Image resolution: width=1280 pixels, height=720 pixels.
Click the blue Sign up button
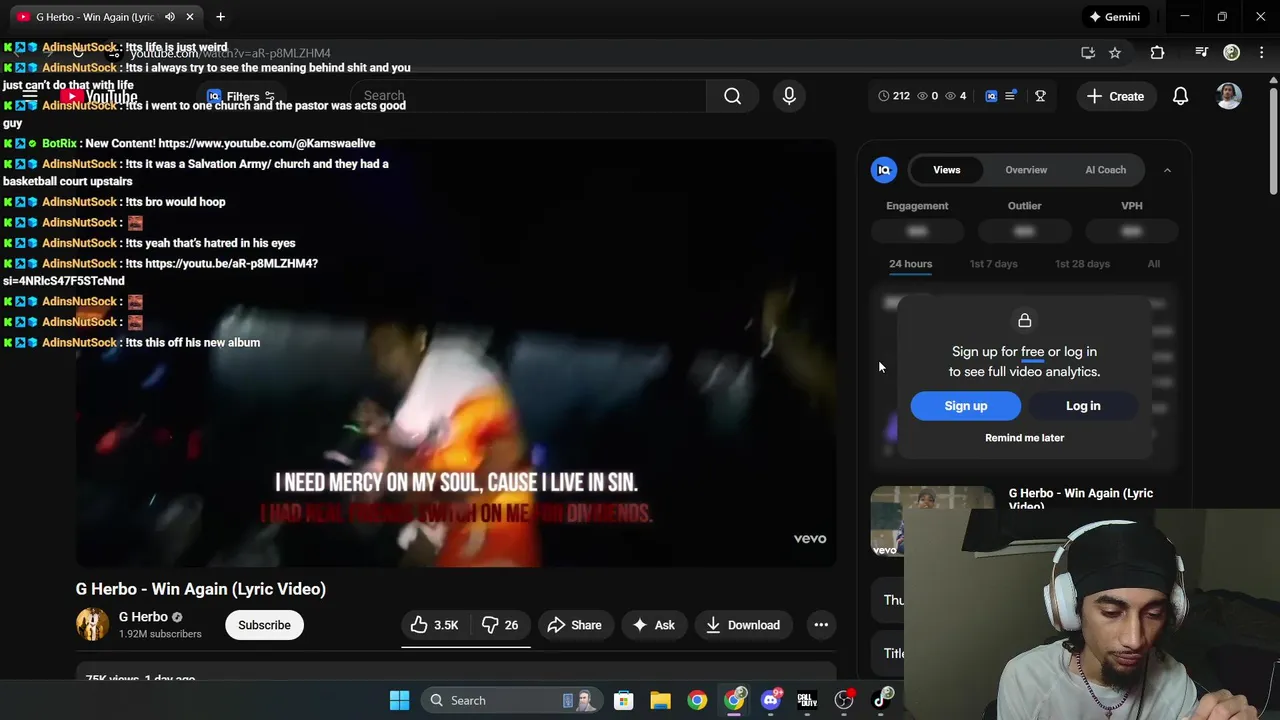tap(966, 406)
